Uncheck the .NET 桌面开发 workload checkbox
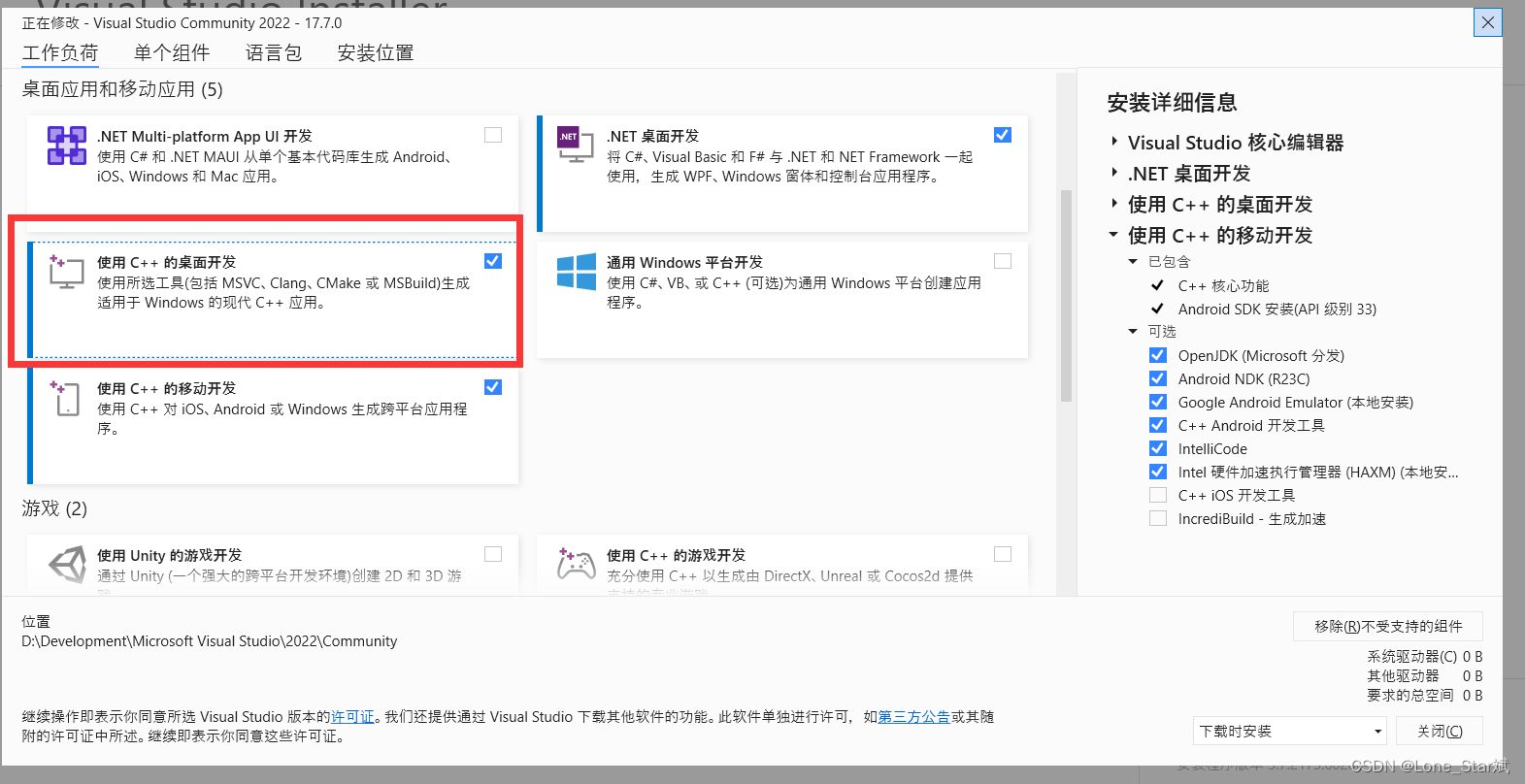1525x784 pixels. click(x=1003, y=135)
